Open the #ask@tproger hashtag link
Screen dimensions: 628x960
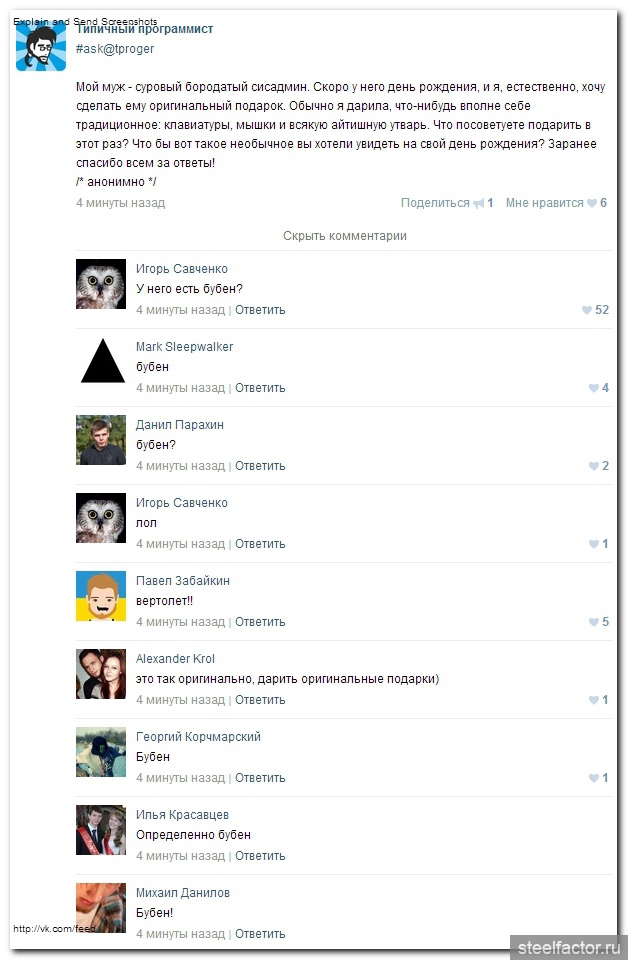[115, 49]
